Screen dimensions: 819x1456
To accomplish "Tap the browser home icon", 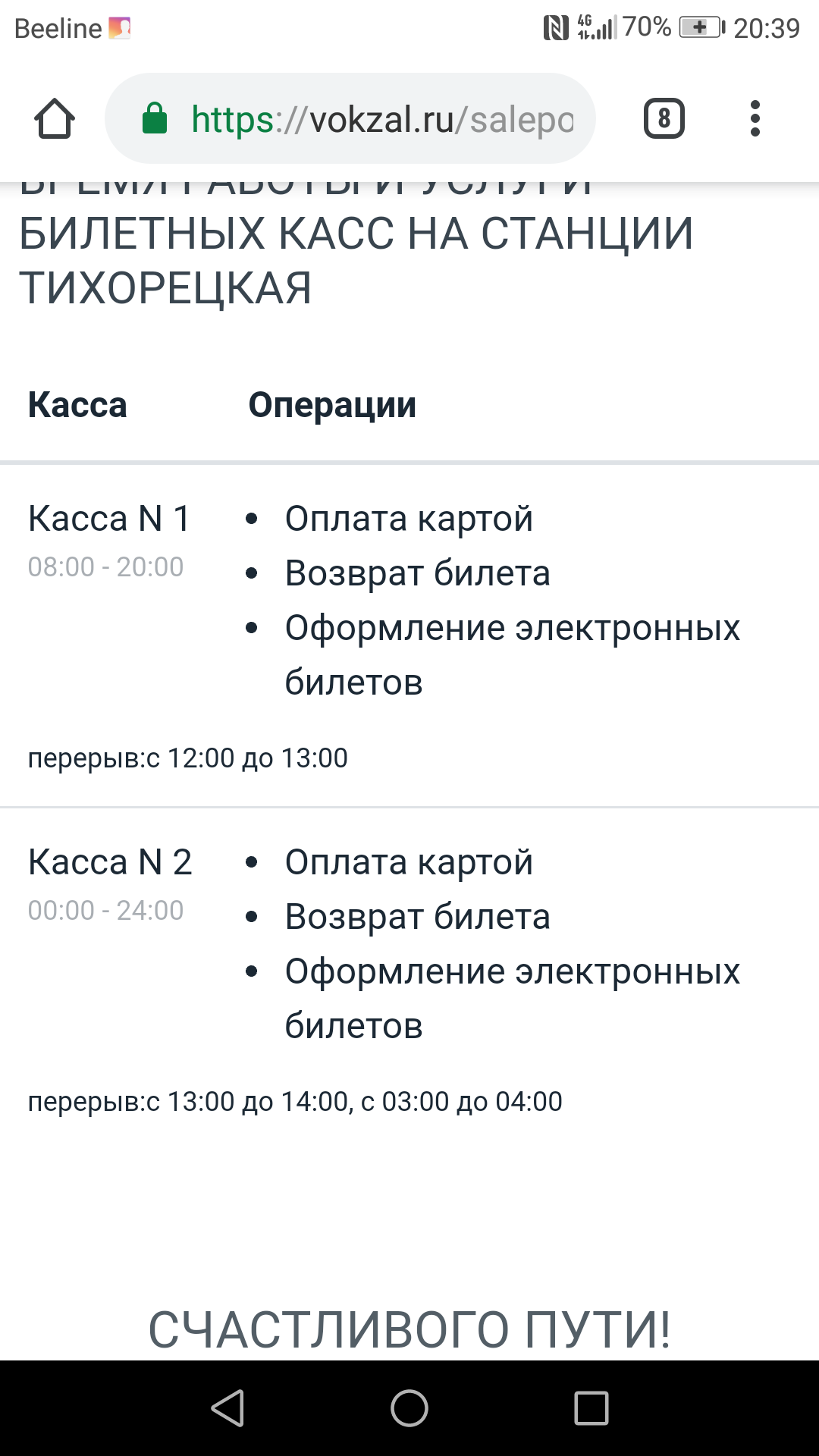I will point(55,119).
